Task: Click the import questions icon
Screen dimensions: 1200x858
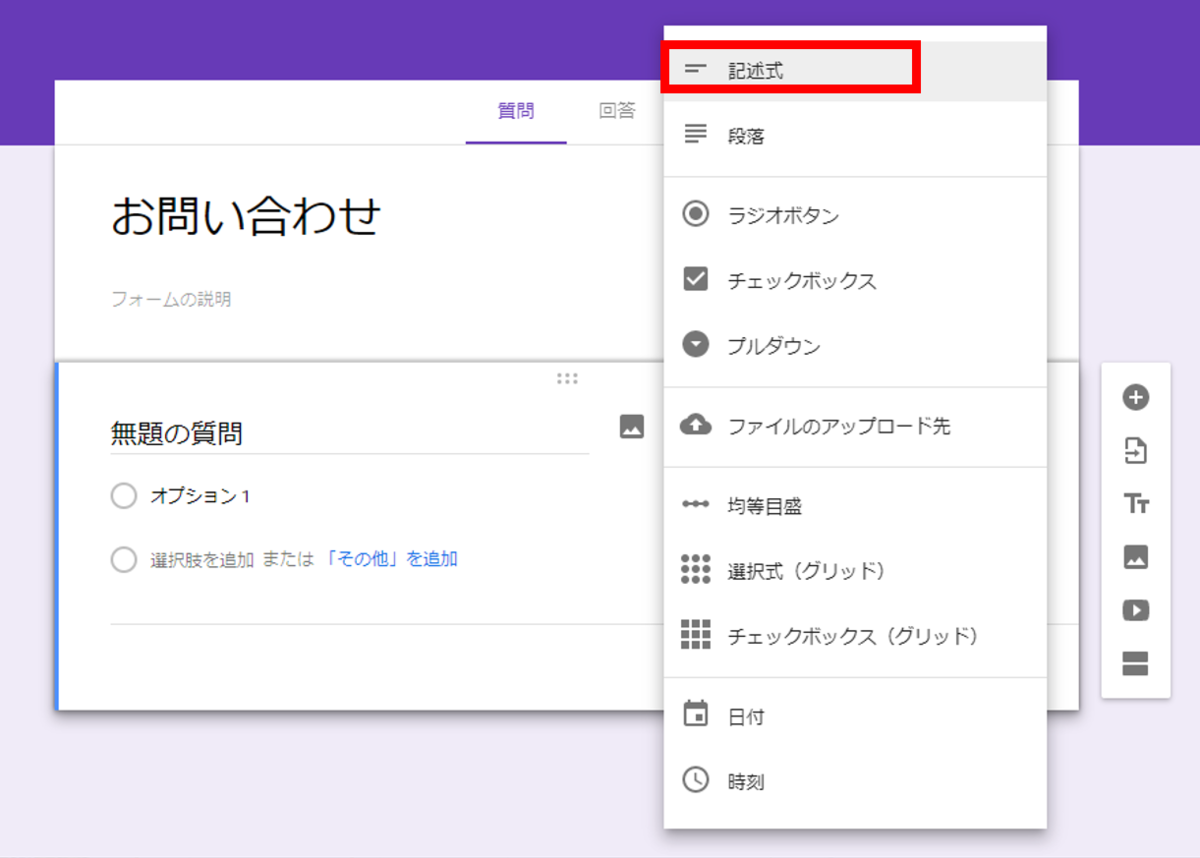Action: tap(1135, 451)
